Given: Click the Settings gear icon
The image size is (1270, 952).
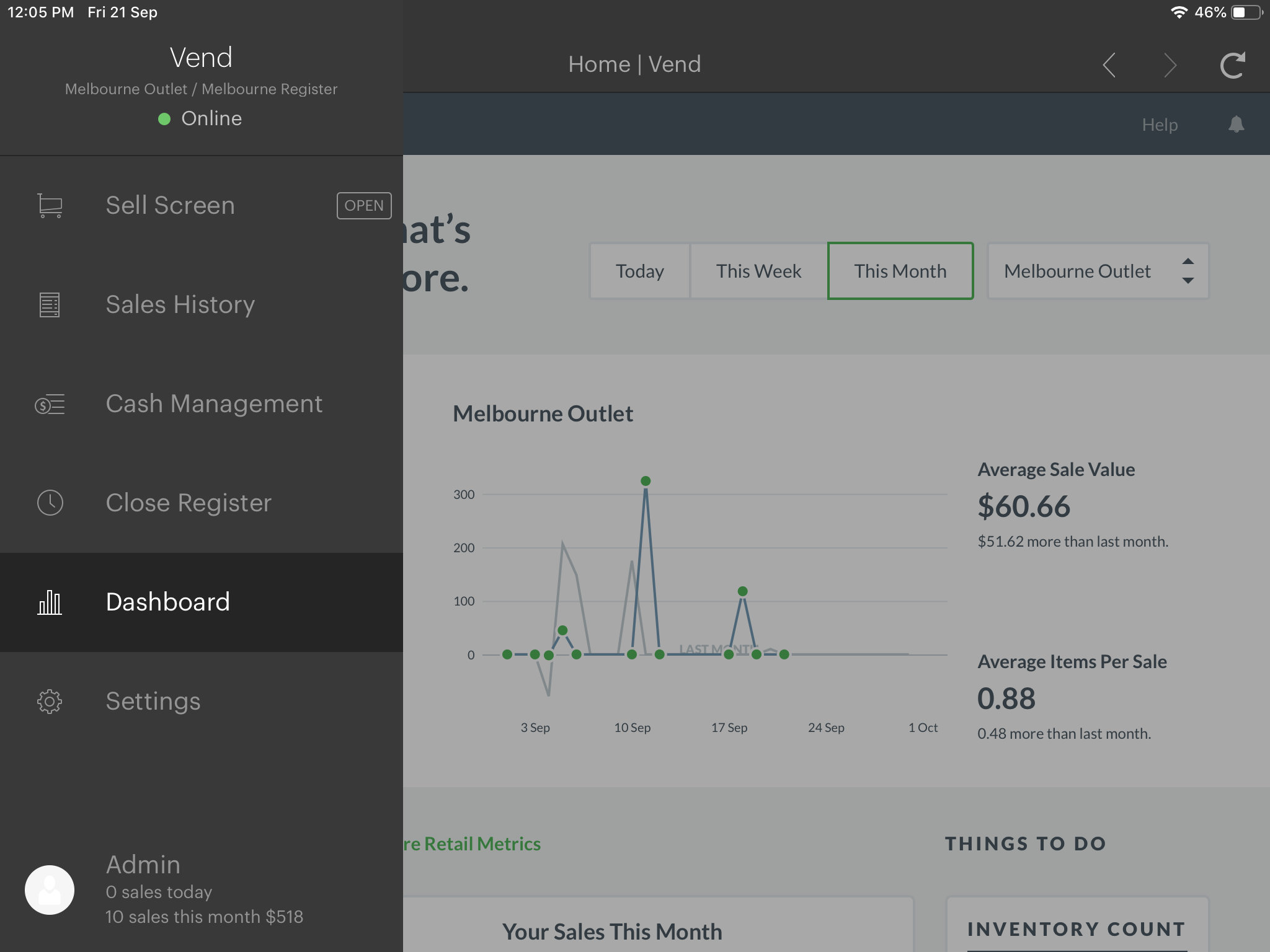Looking at the screenshot, I should (50, 701).
